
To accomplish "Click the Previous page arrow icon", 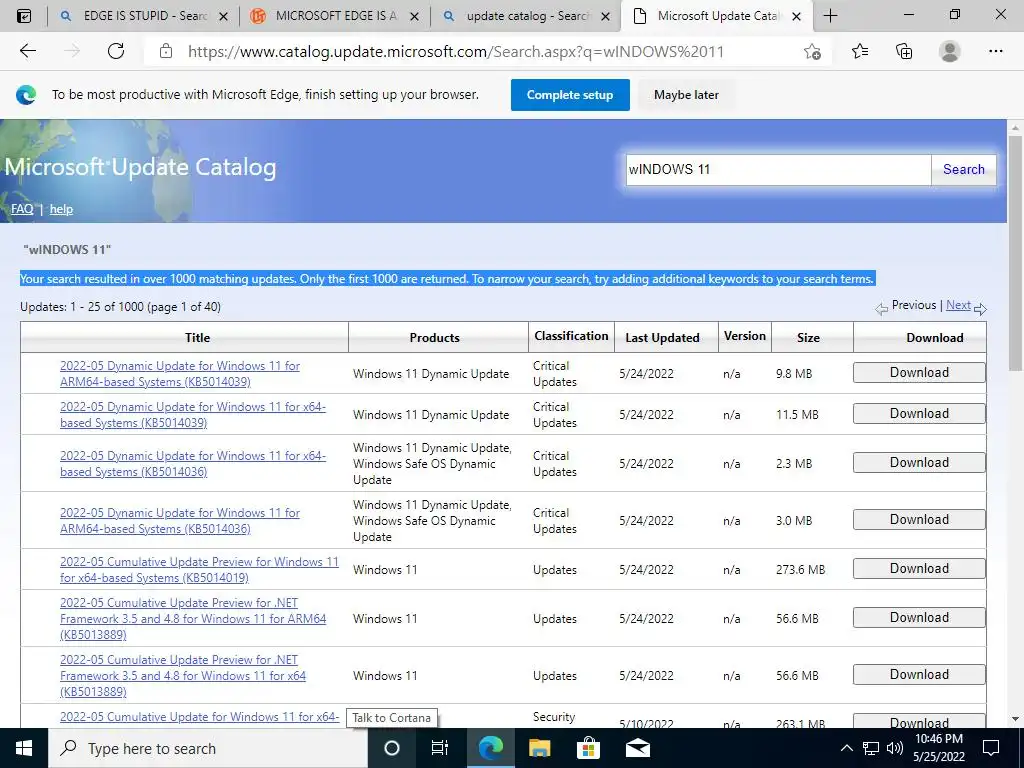I will [x=882, y=309].
